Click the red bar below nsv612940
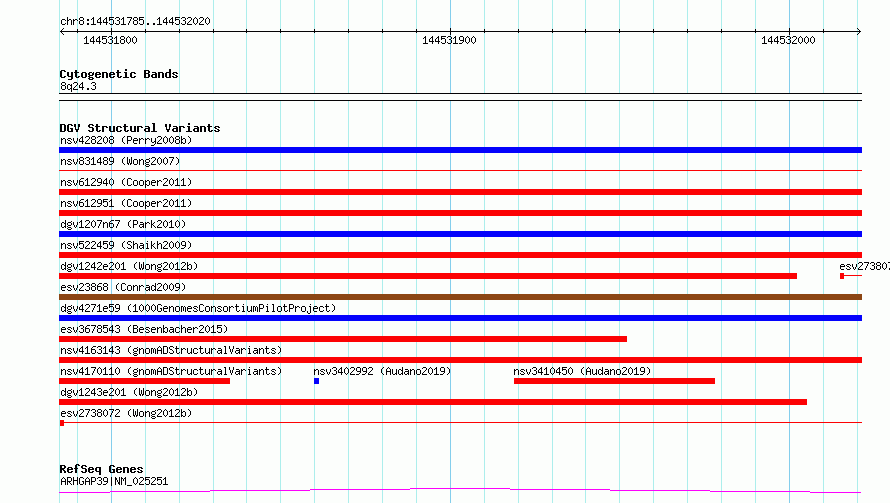 (460, 192)
